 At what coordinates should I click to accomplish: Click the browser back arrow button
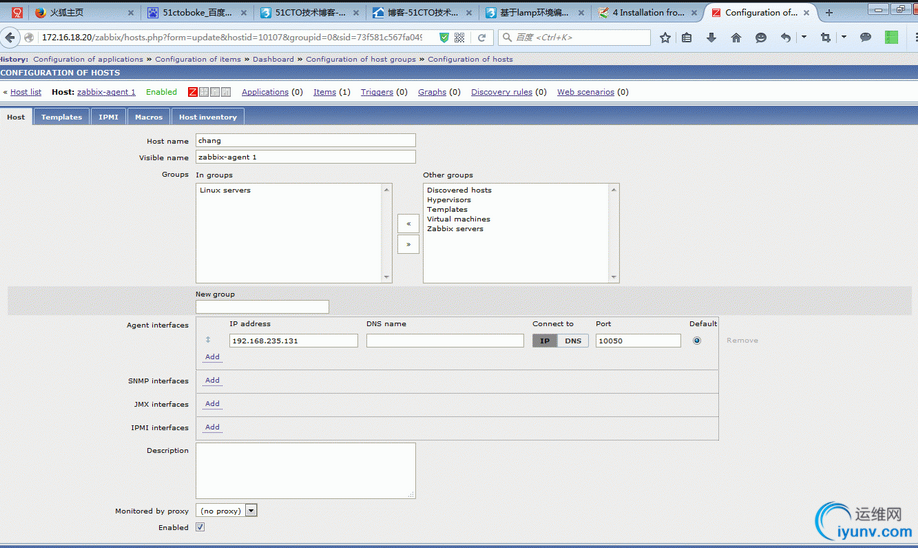click(11, 37)
